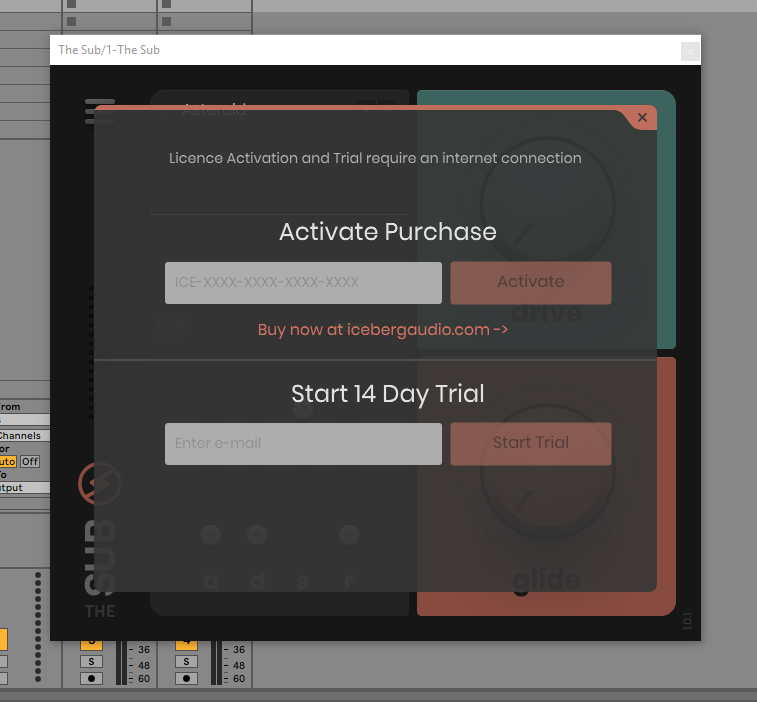Close The Sub plugin window

tap(690, 51)
